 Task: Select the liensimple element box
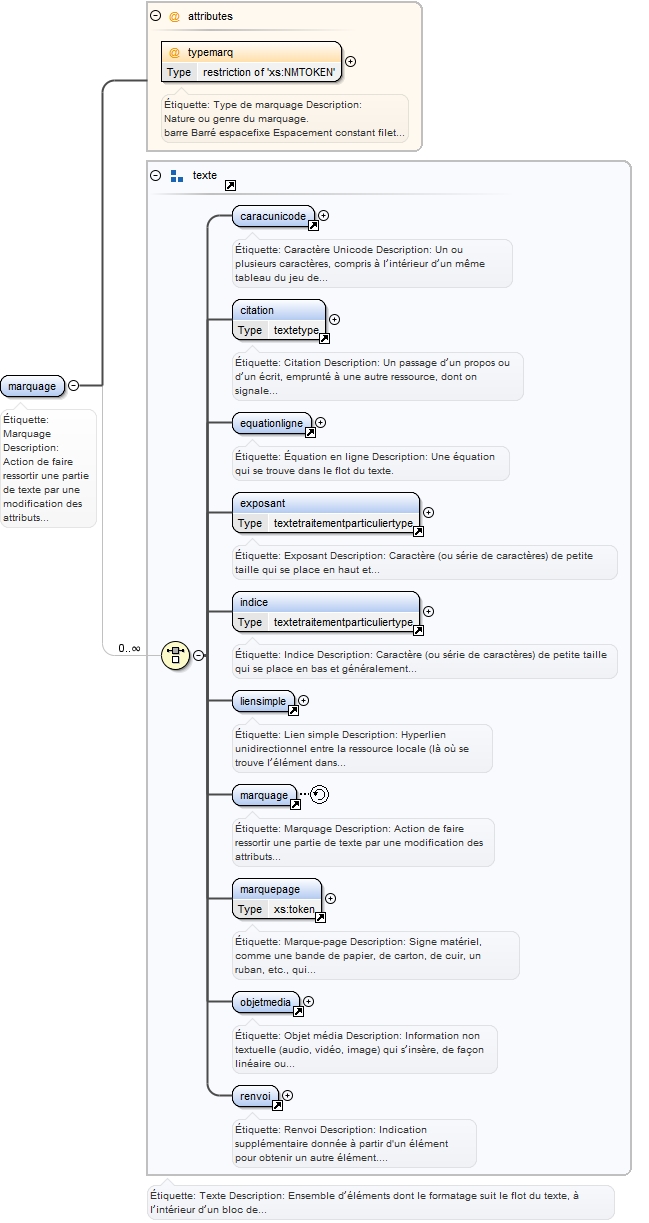[263, 702]
